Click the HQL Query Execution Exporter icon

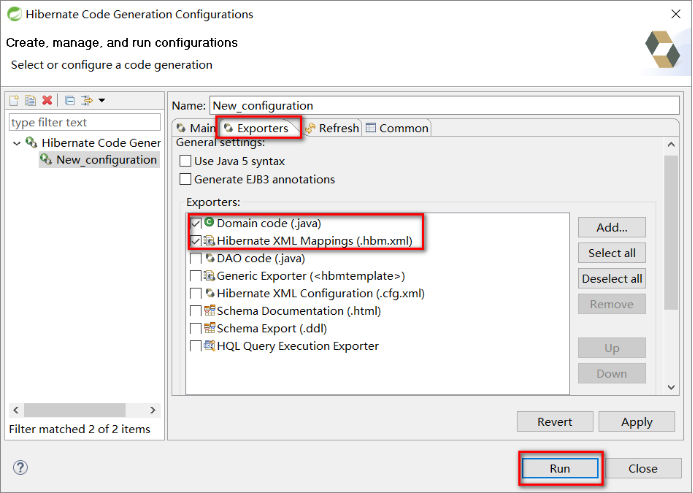(x=209, y=345)
